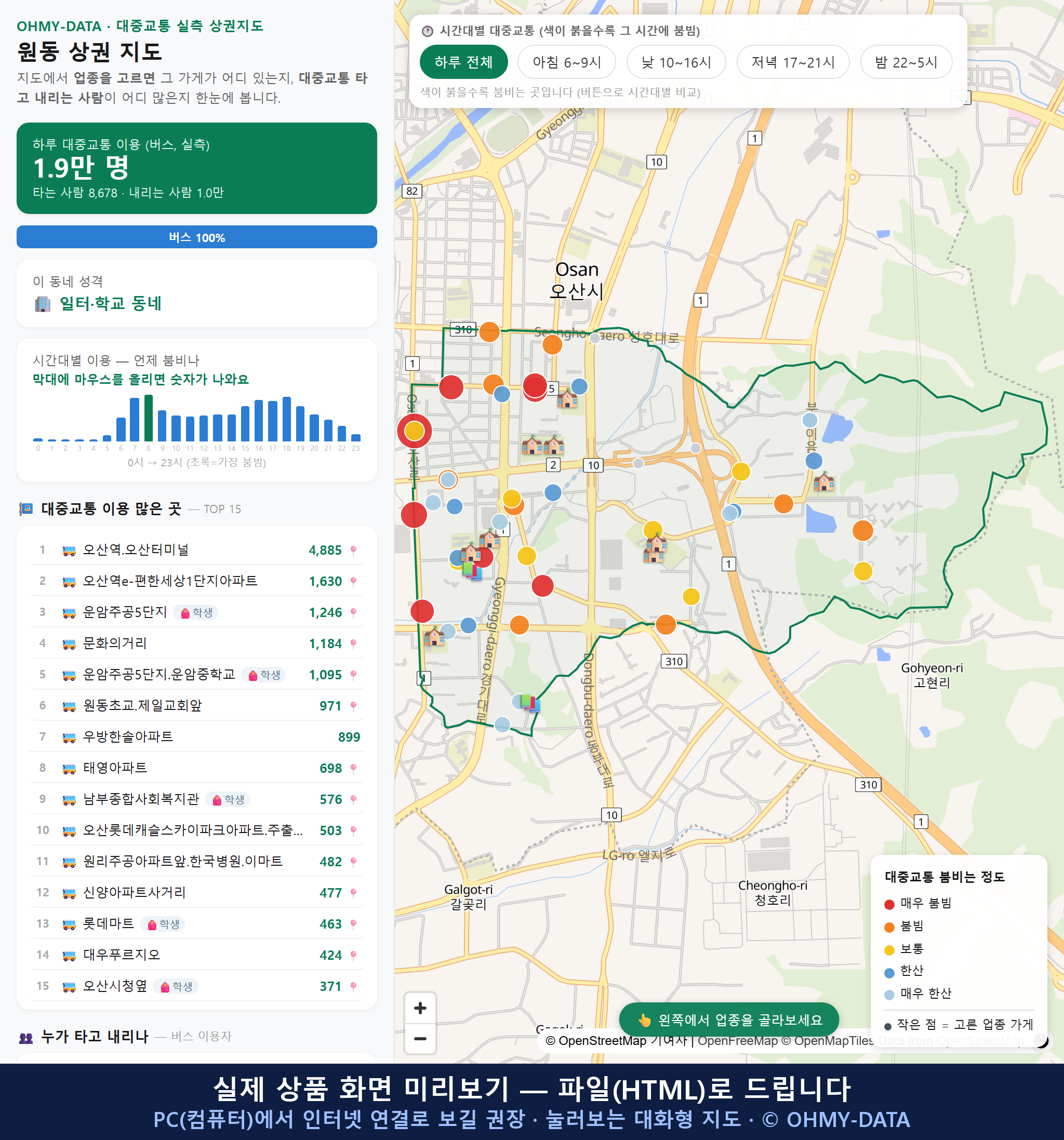Click the 왼쪽에서 업종을 골라보세요 banner
This screenshot has height=1140, width=1064.
(729, 1020)
